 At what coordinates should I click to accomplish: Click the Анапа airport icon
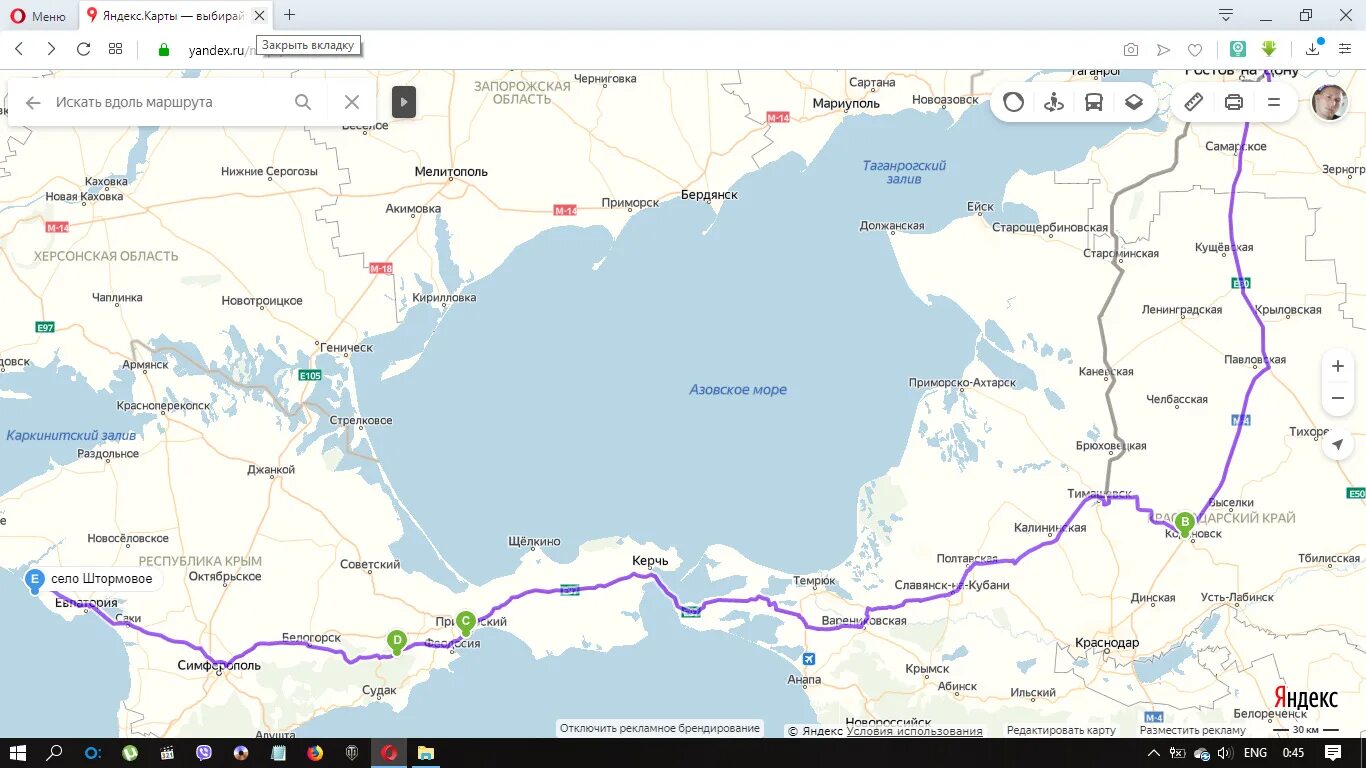(808, 659)
